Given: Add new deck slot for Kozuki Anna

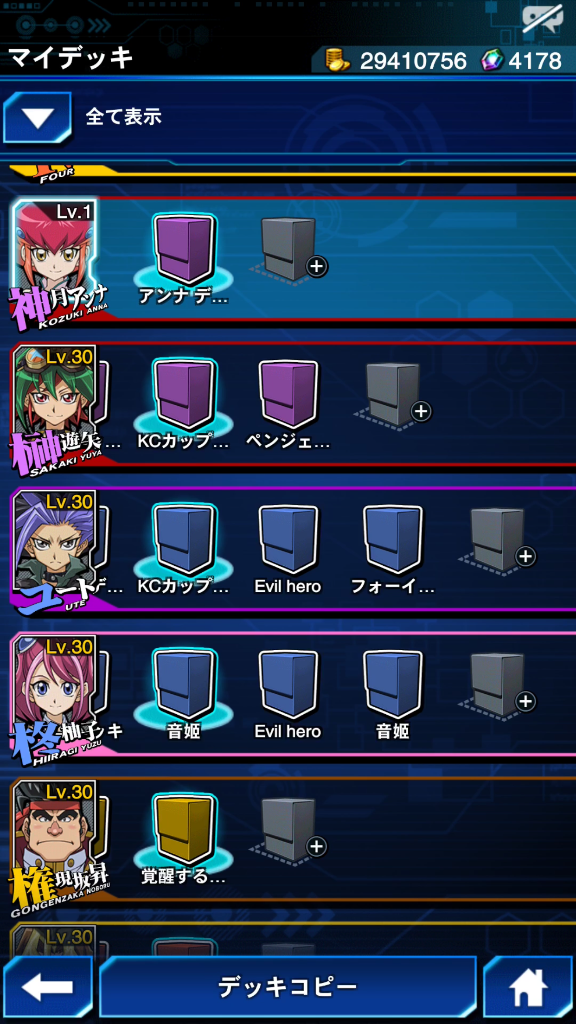Looking at the screenshot, I should click(x=289, y=249).
